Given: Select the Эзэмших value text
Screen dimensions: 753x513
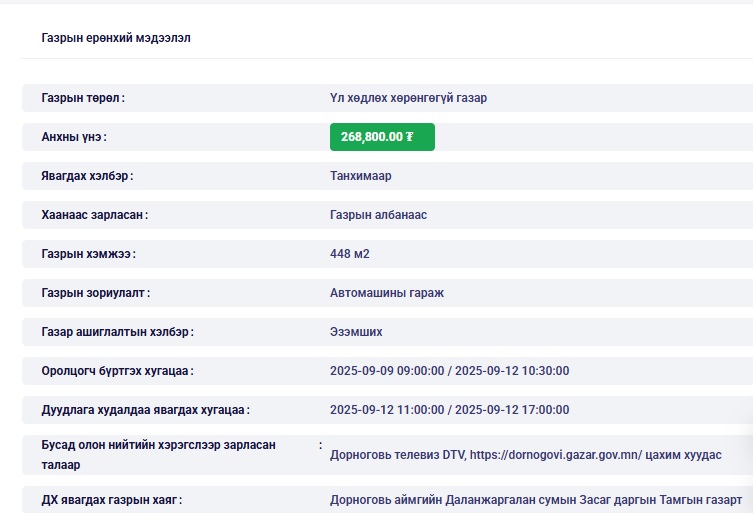Looking at the screenshot, I should pos(356,332).
